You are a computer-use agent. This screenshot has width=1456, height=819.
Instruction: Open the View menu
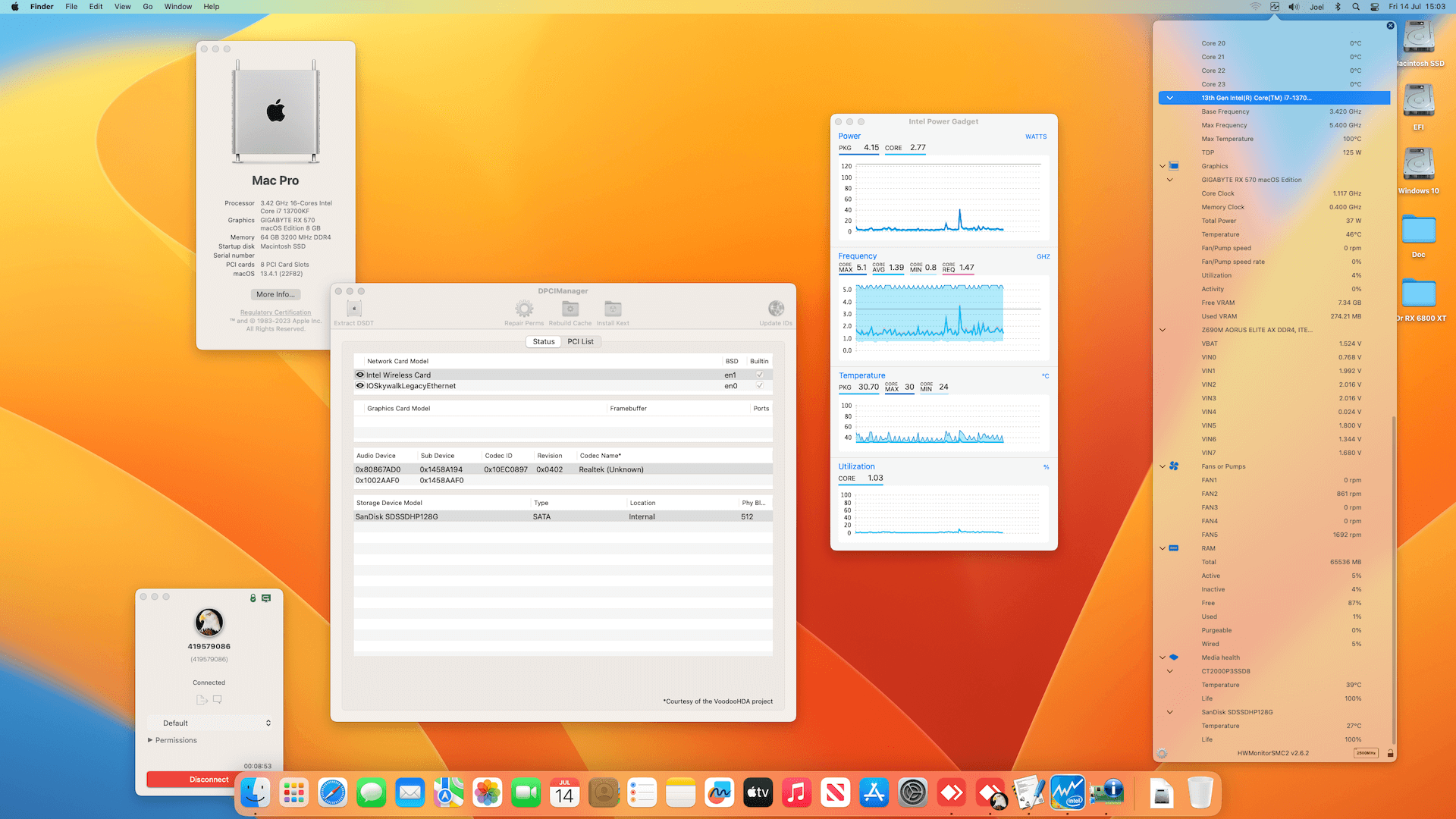pyautogui.click(x=122, y=7)
